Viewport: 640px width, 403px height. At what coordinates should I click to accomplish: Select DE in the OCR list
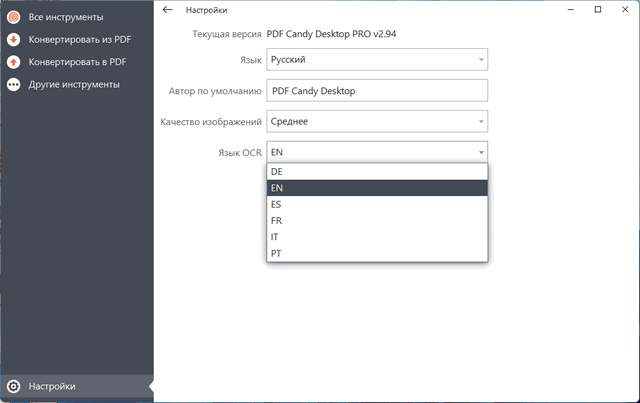click(x=377, y=172)
